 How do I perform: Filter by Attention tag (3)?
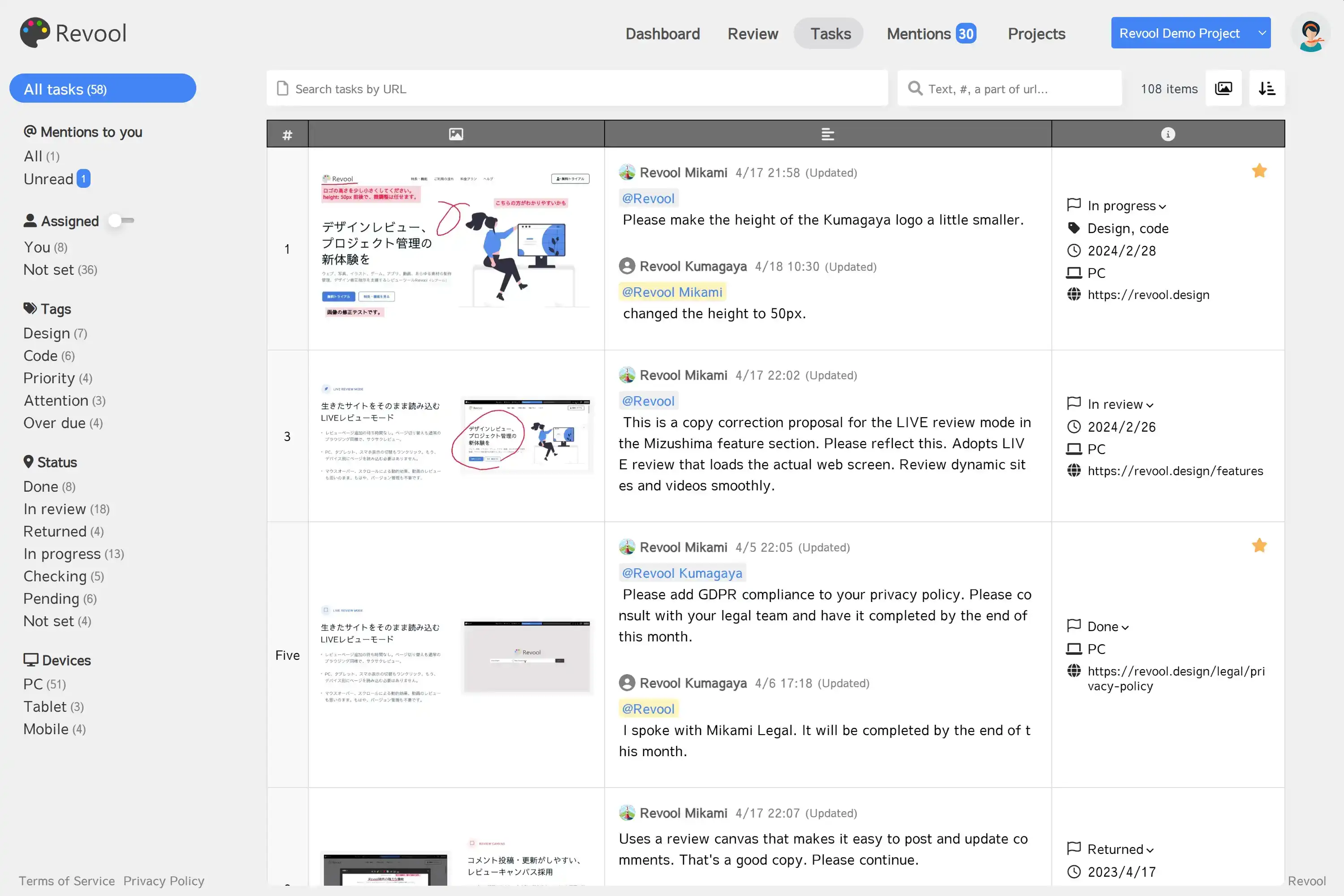point(64,400)
